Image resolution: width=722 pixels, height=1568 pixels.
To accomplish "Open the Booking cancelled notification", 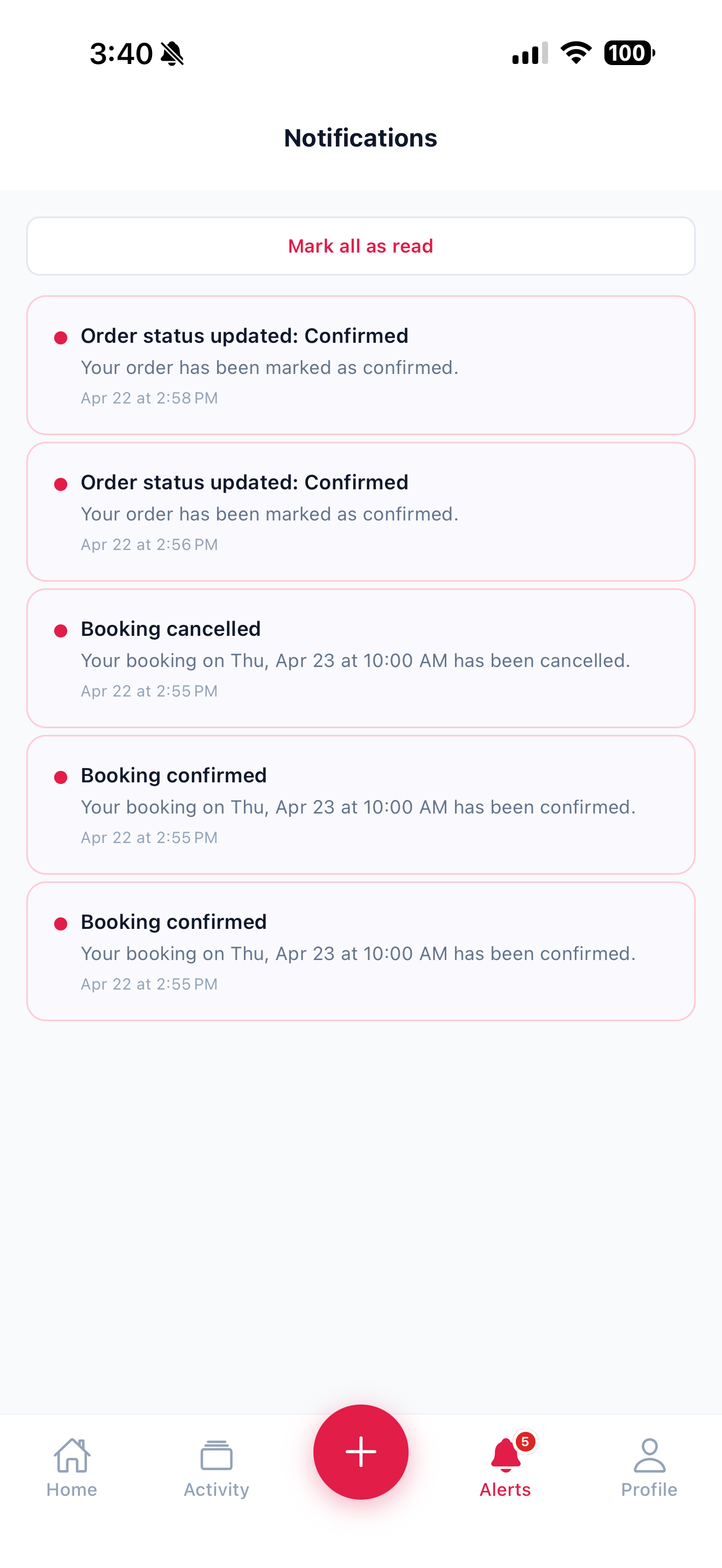I will click(x=360, y=659).
